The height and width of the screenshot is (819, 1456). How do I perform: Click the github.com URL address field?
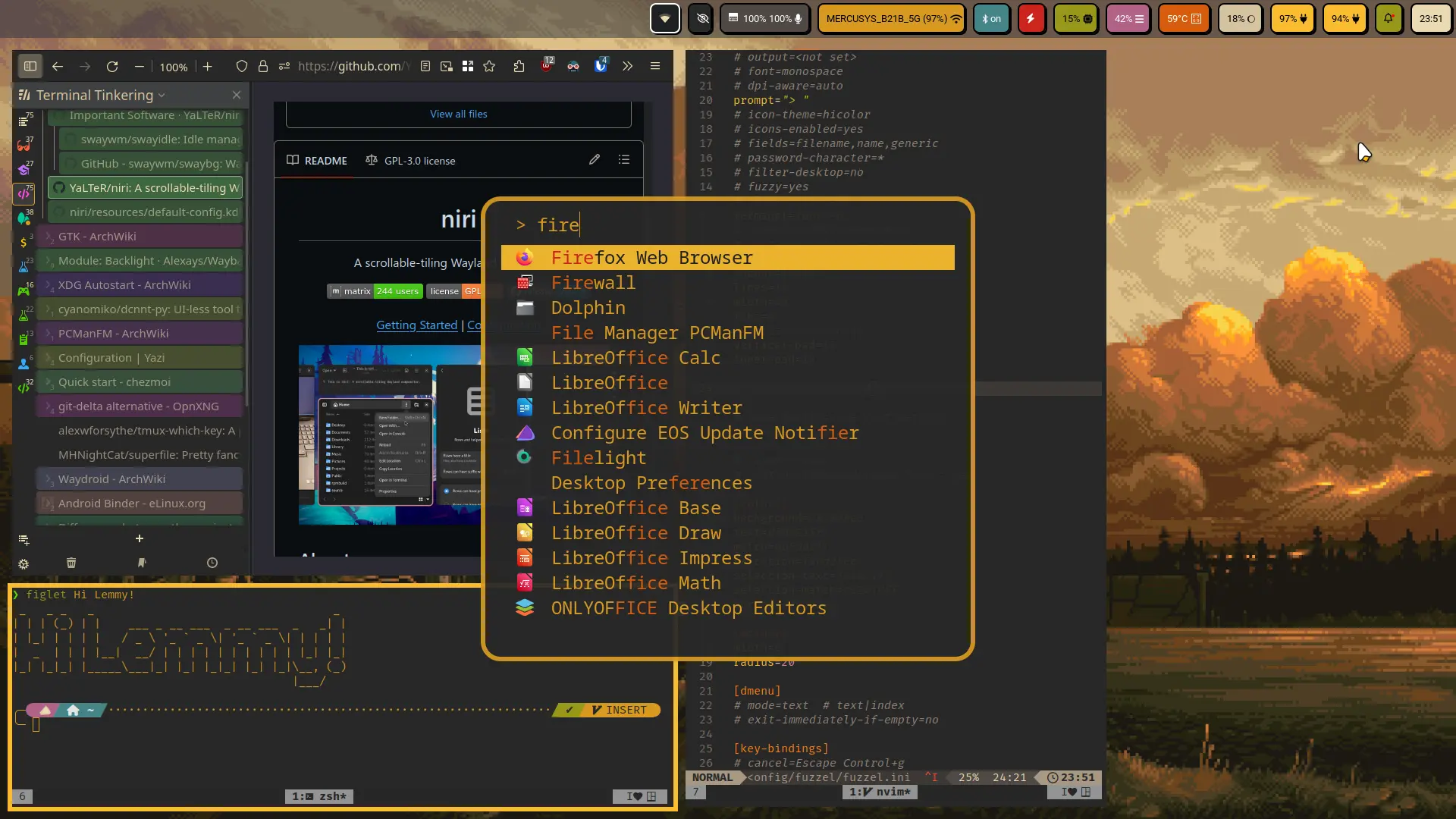pyautogui.click(x=353, y=67)
